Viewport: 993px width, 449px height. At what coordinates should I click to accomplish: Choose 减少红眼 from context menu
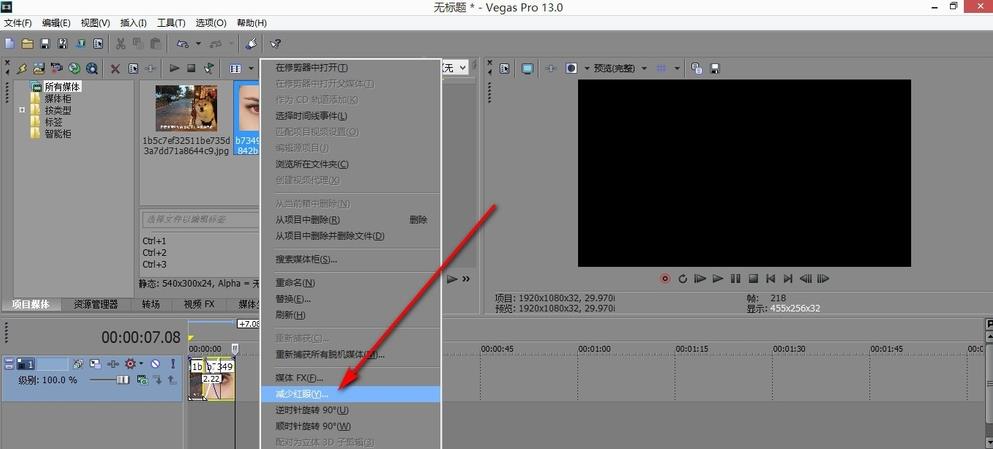point(350,394)
